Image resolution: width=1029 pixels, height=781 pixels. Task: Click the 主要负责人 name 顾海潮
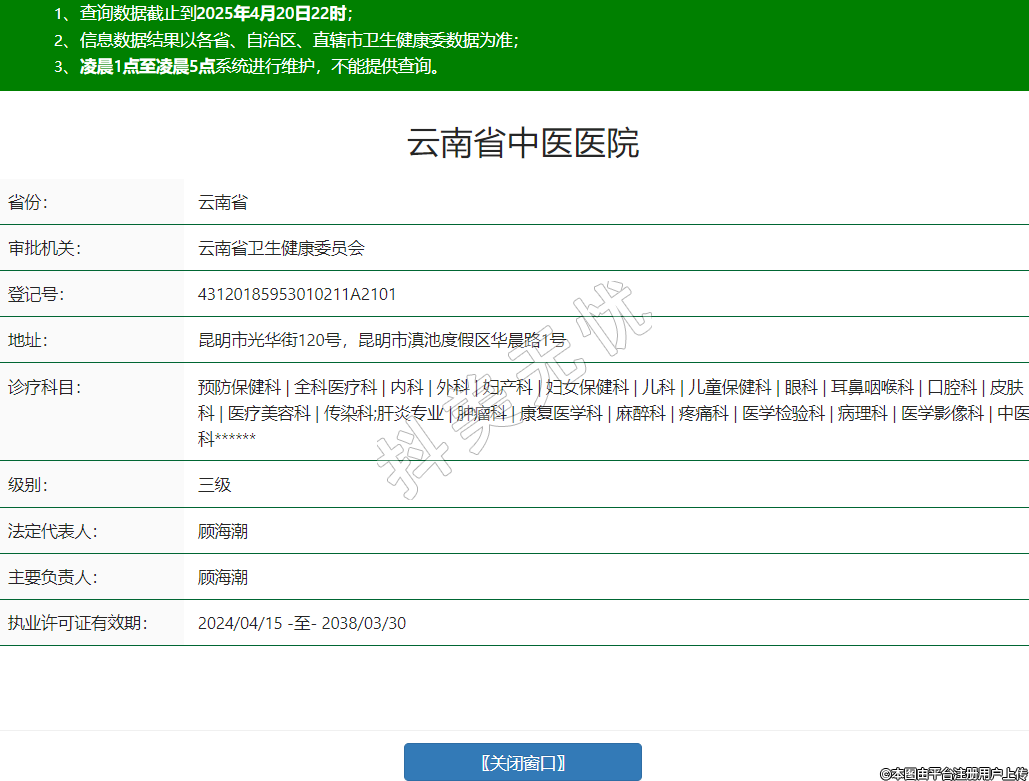222,577
